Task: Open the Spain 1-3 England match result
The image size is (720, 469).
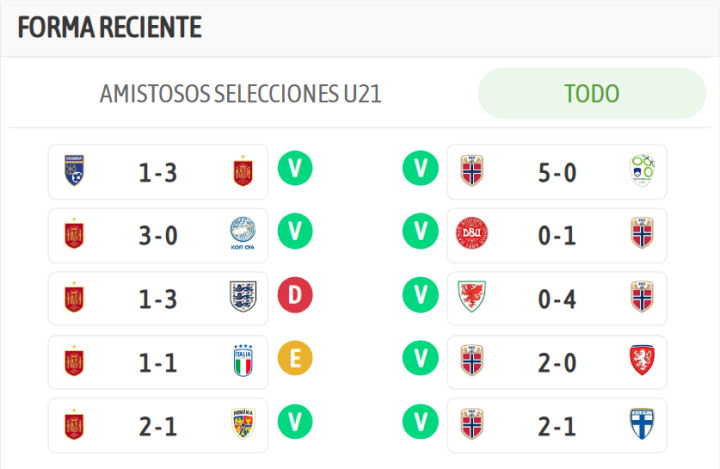Action: tap(158, 298)
